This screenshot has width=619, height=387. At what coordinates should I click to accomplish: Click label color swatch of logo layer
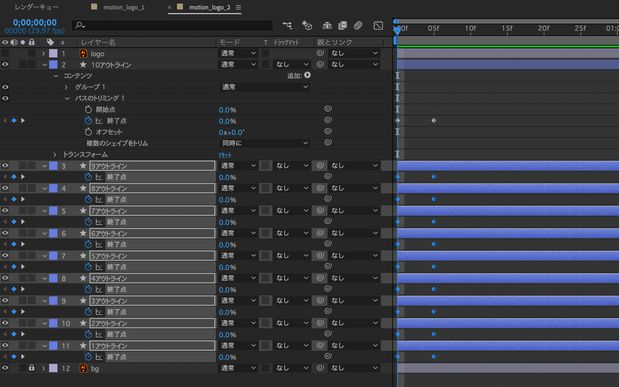(53, 53)
